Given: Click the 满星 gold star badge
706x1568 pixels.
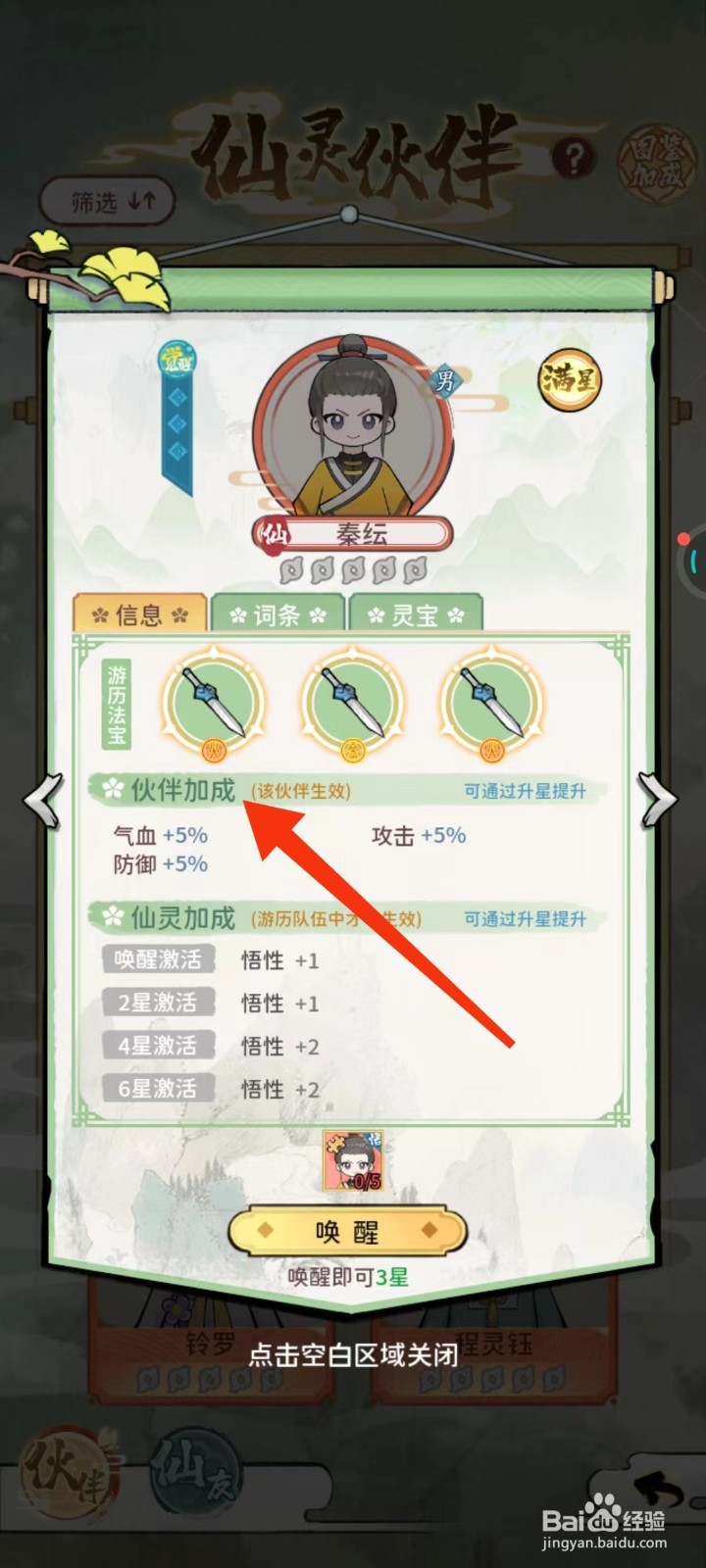Looking at the screenshot, I should (568, 378).
